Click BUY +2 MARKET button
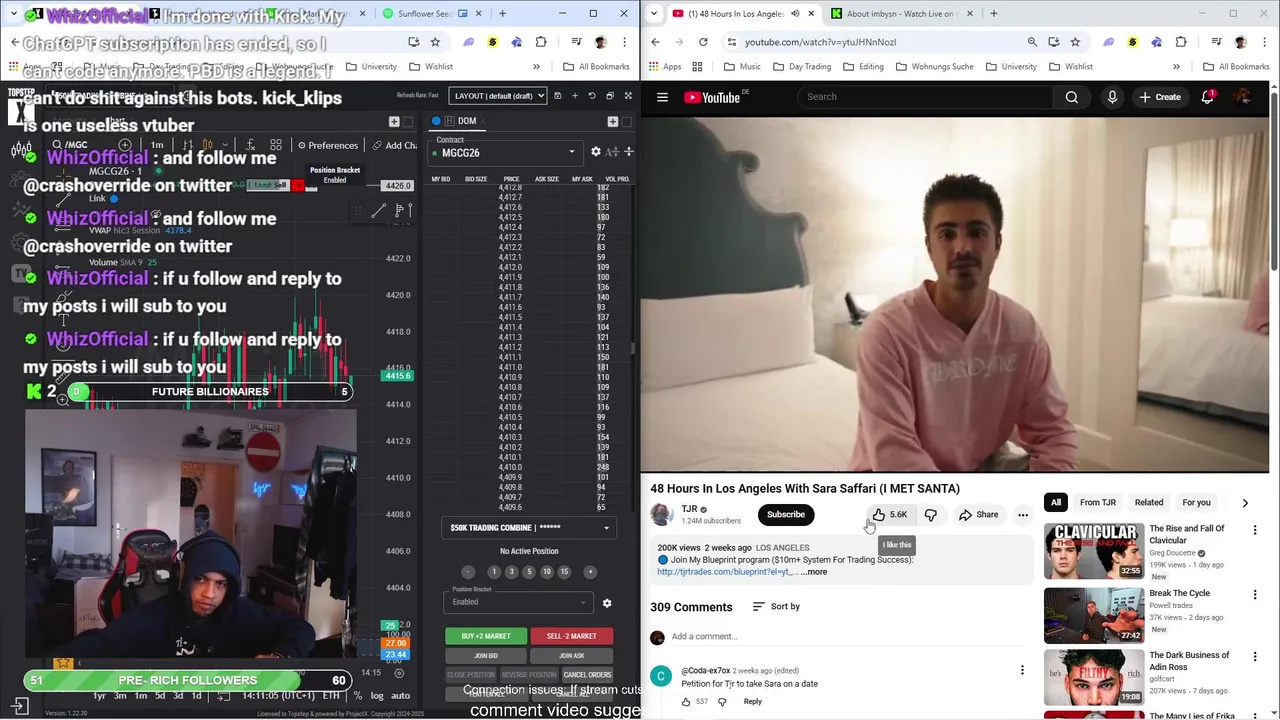 486,636
